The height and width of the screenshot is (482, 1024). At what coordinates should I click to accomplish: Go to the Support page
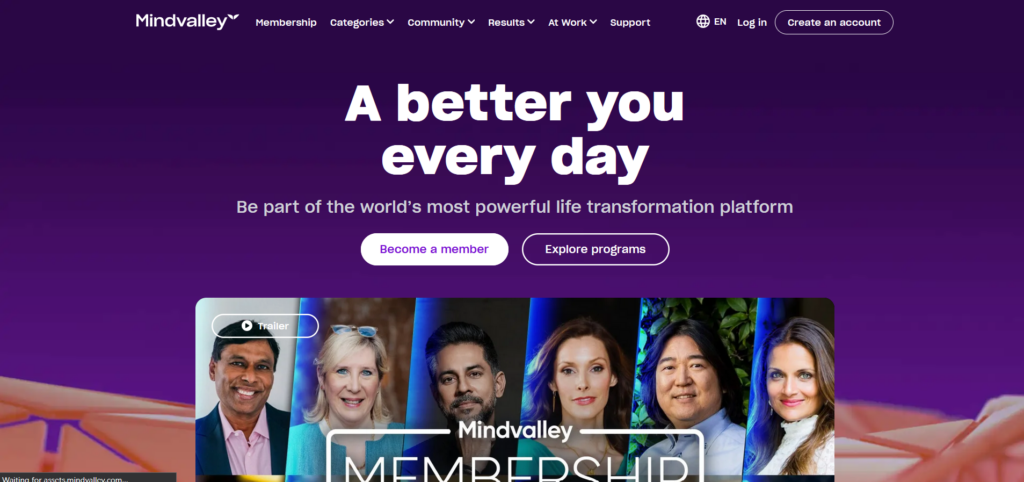click(630, 22)
